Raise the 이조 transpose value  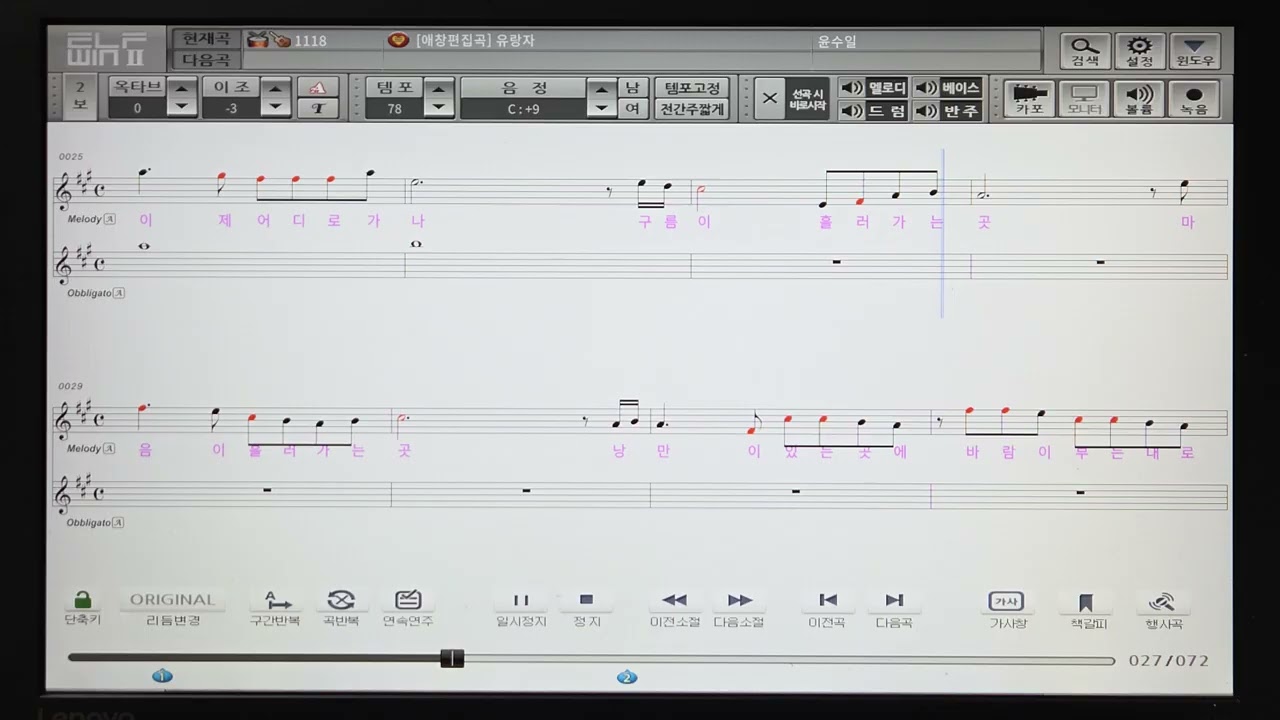coord(275,88)
